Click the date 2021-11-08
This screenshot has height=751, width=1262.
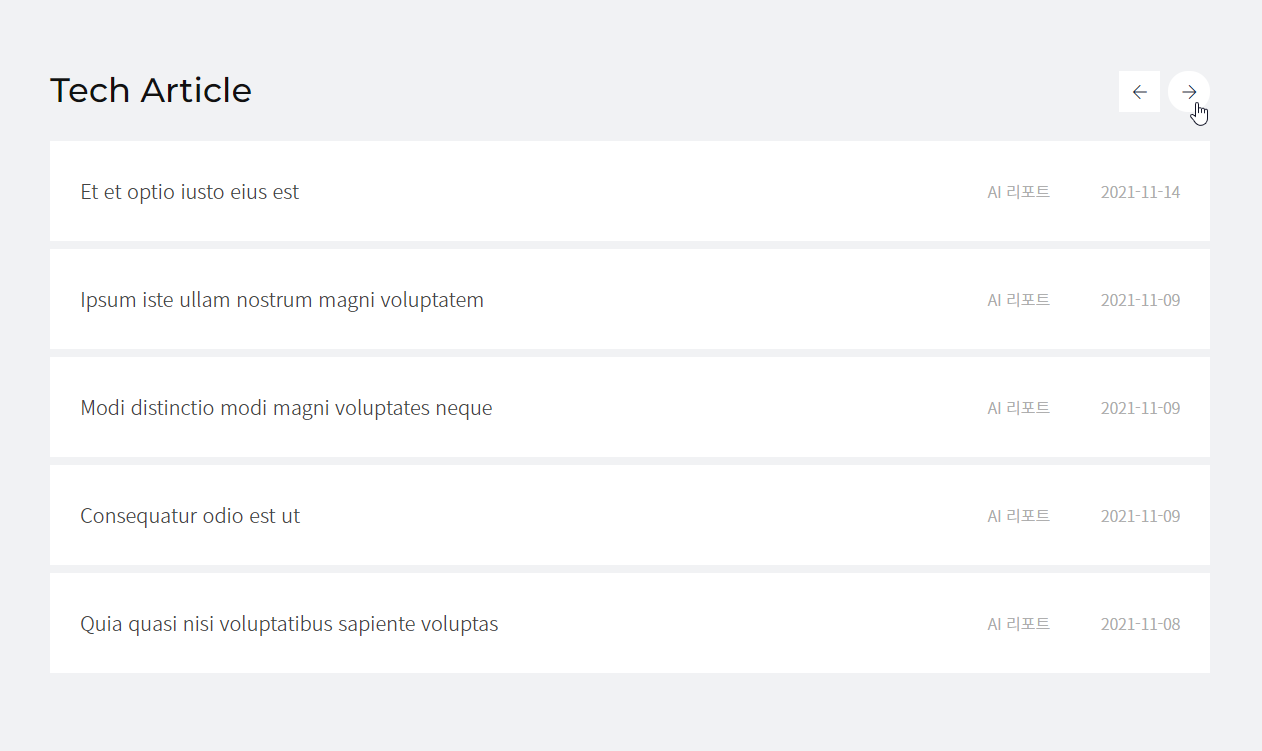click(x=1140, y=624)
